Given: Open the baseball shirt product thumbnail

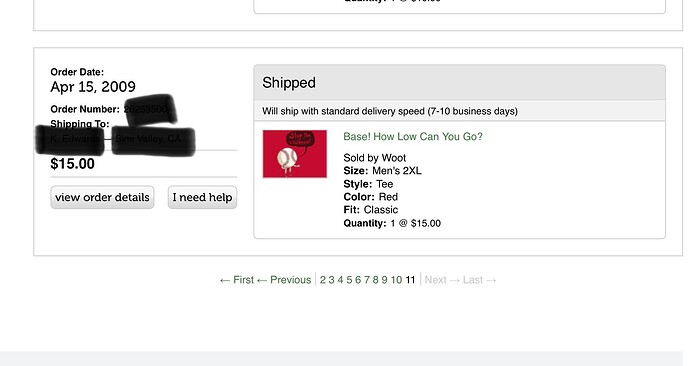Looking at the screenshot, I should click(x=295, y=154).
